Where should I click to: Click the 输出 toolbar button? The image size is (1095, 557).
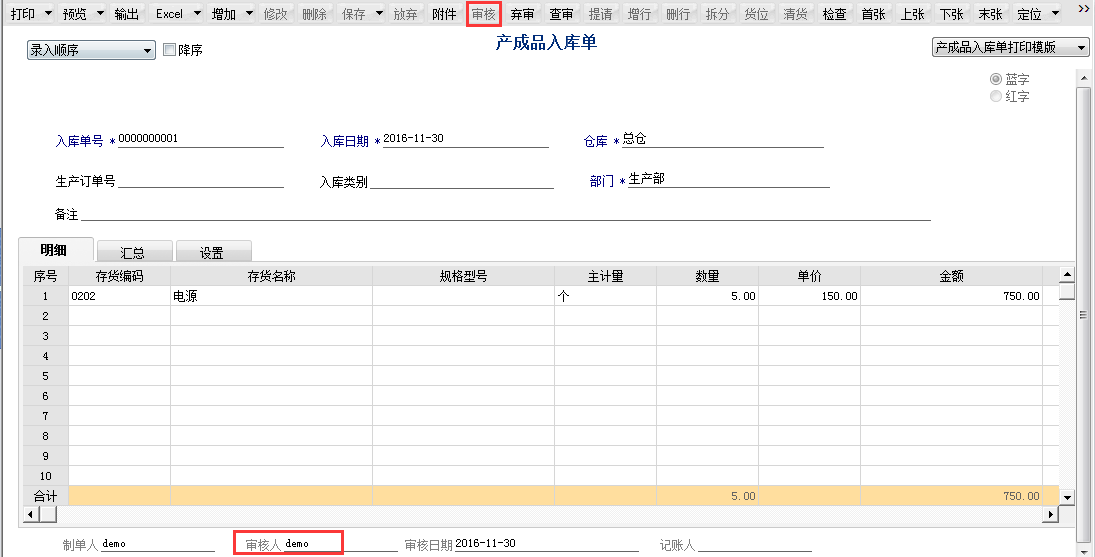[126, 14]
